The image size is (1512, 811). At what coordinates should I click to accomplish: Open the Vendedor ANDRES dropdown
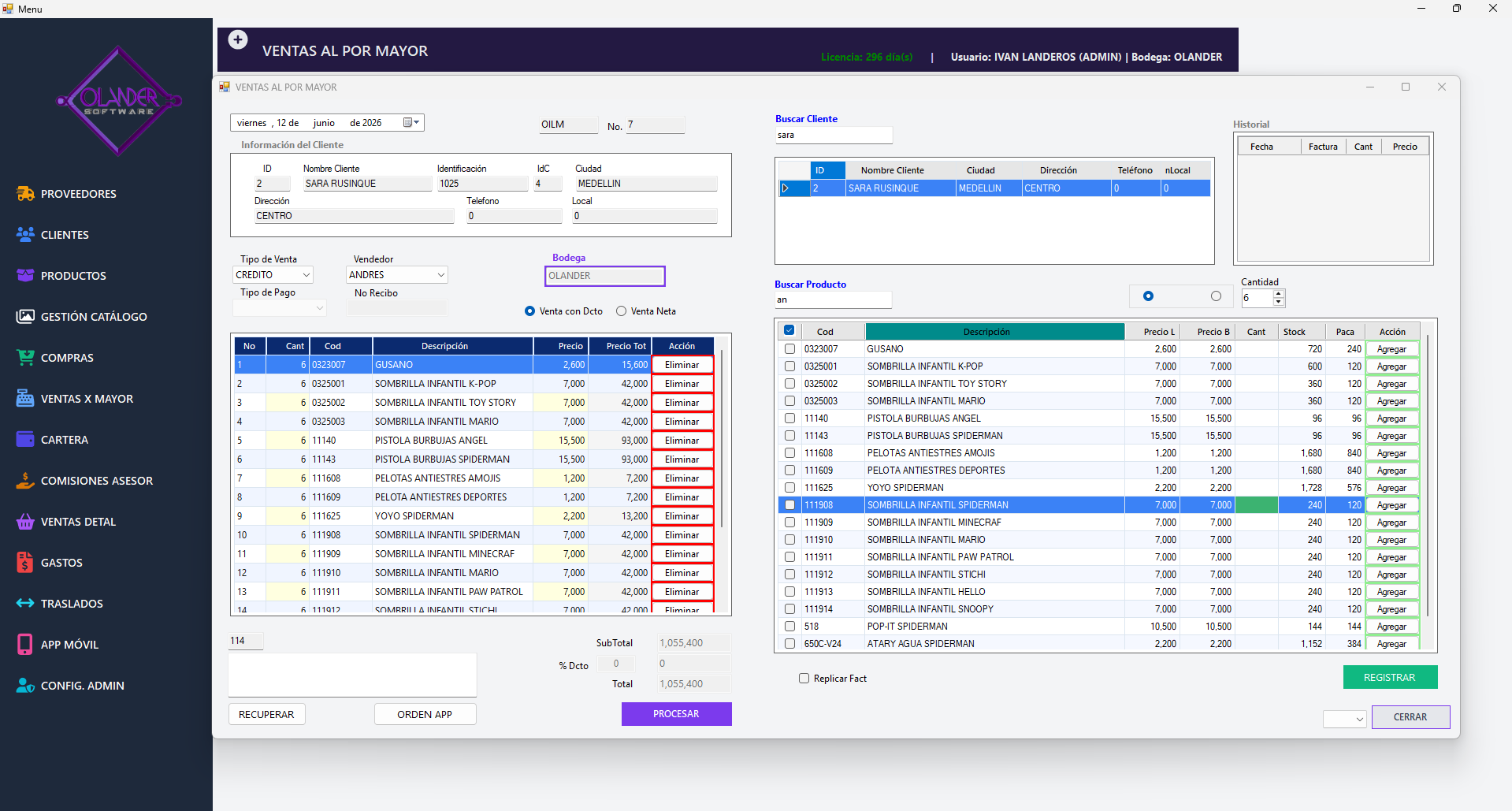441,275
